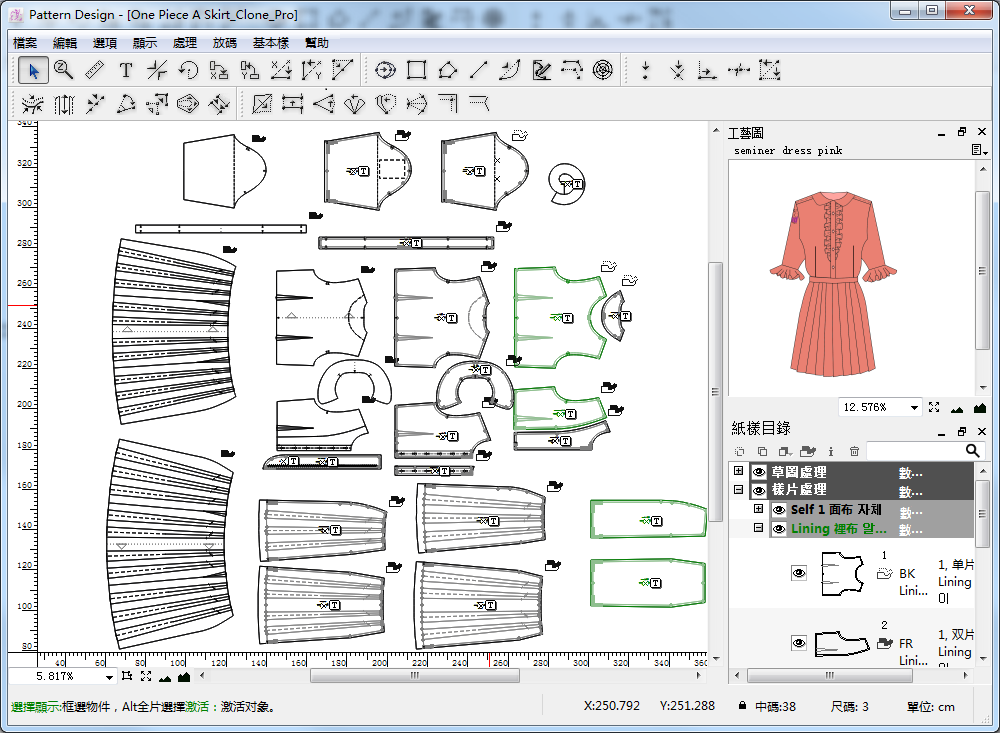
Task: Click the concentric target circle tool
Action: coord(602,70)
